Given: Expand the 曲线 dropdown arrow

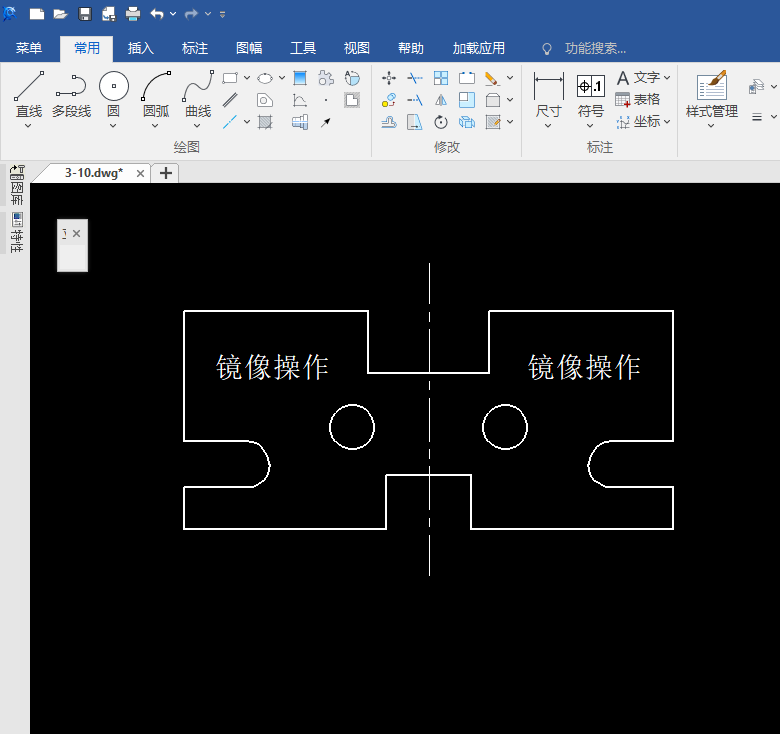Looking at the screenshot, I should pyautogui.click(x=197, y=126).
